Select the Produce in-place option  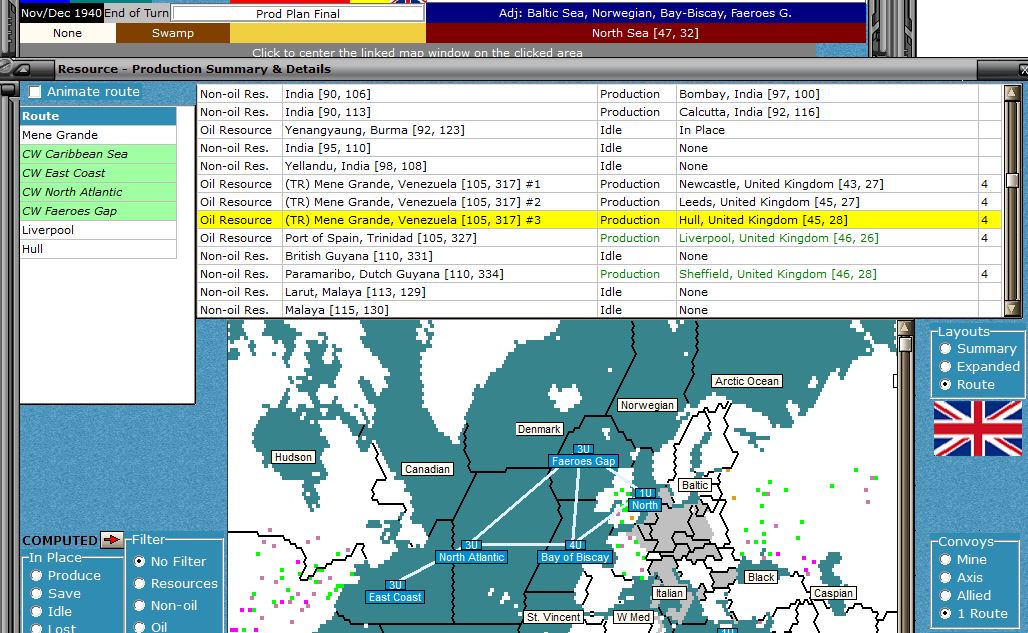(x=37, y=575)
